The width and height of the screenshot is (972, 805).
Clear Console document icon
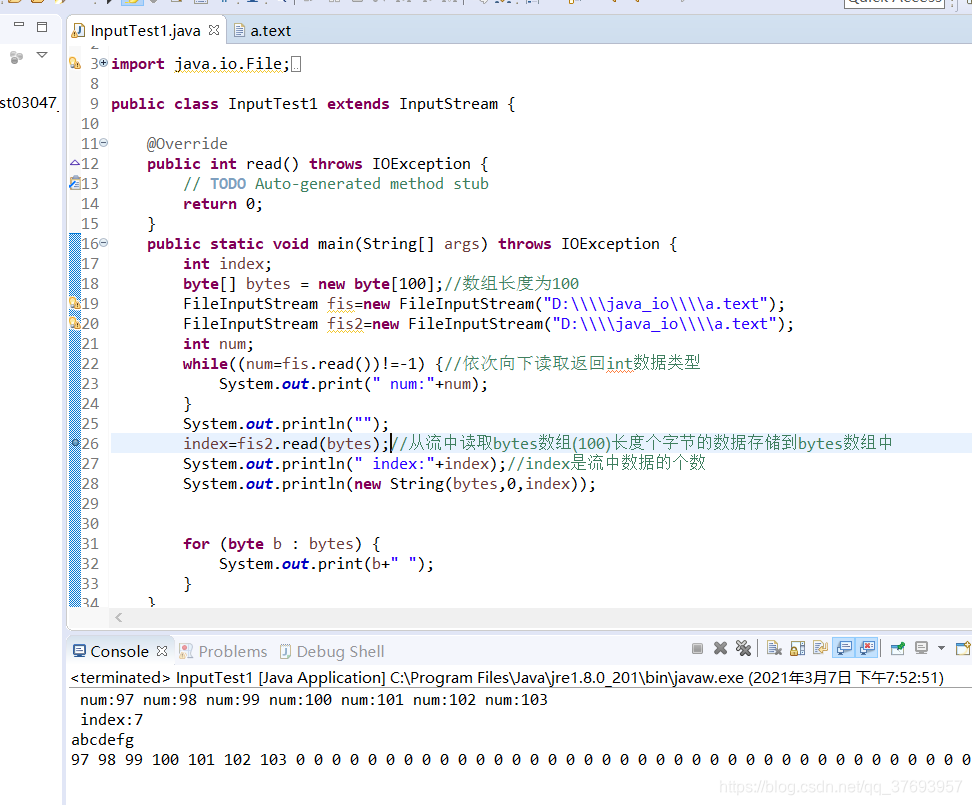774,649
